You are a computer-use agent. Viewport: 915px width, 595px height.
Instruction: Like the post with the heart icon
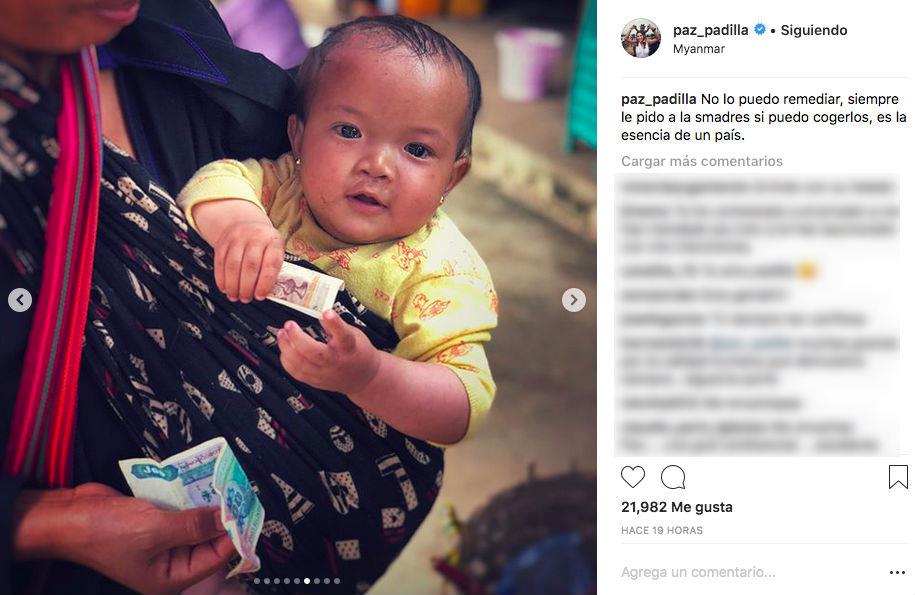pos(633,477)
